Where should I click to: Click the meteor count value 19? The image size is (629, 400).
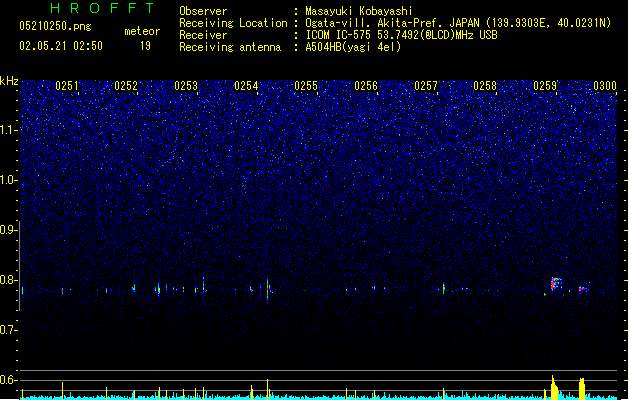click(145, 46)
